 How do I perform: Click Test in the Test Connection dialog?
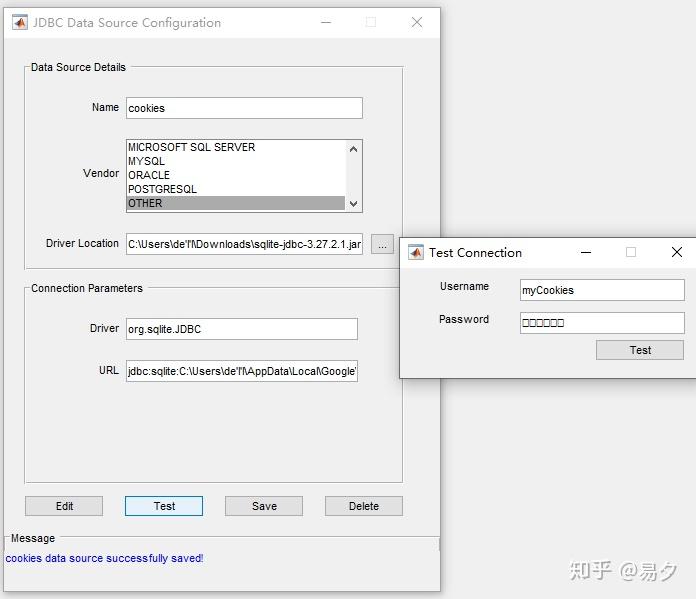[640, 350]
